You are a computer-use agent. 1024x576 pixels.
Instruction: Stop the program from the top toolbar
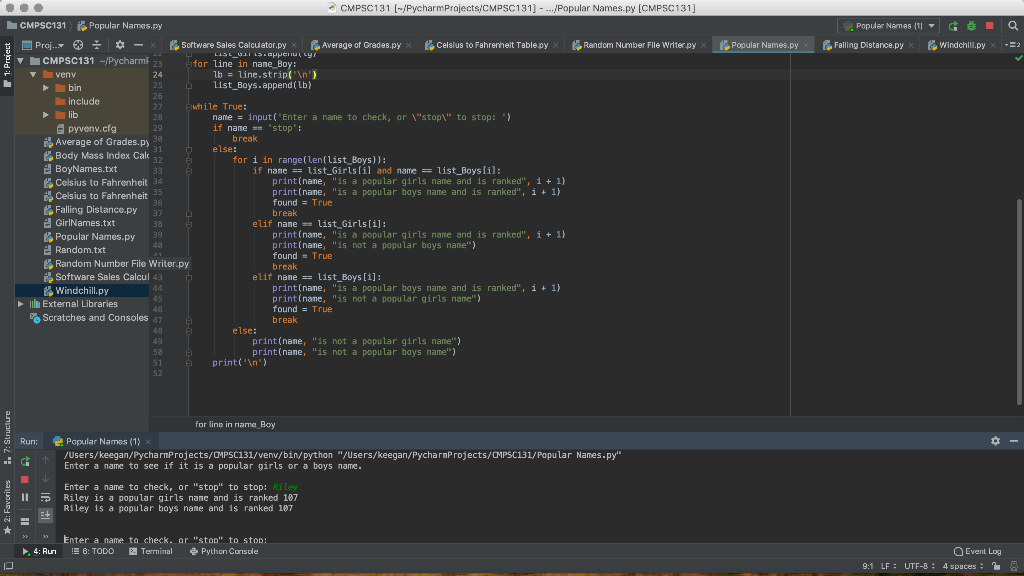coord(989,26)
